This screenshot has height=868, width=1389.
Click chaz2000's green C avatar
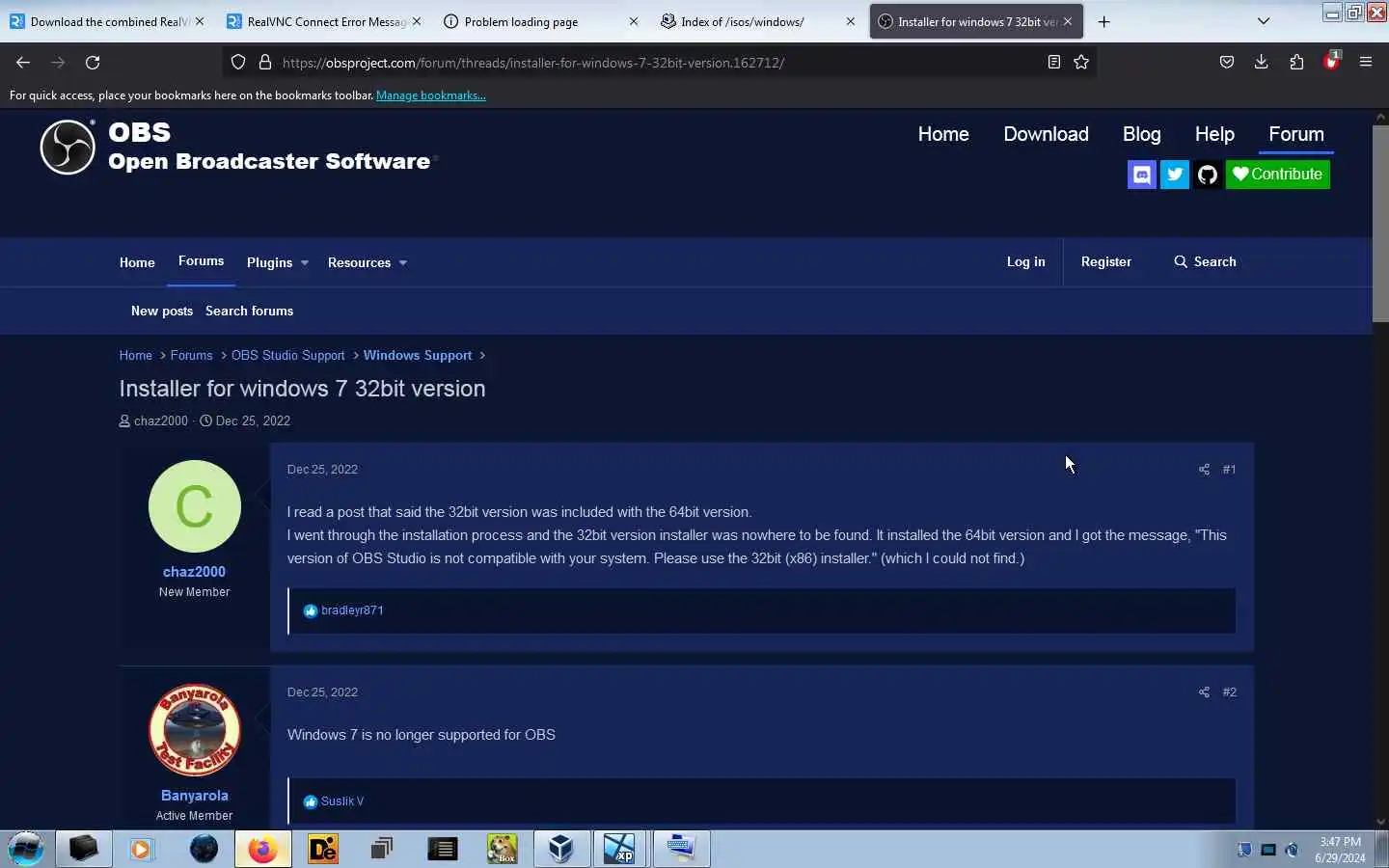[195, 506]
